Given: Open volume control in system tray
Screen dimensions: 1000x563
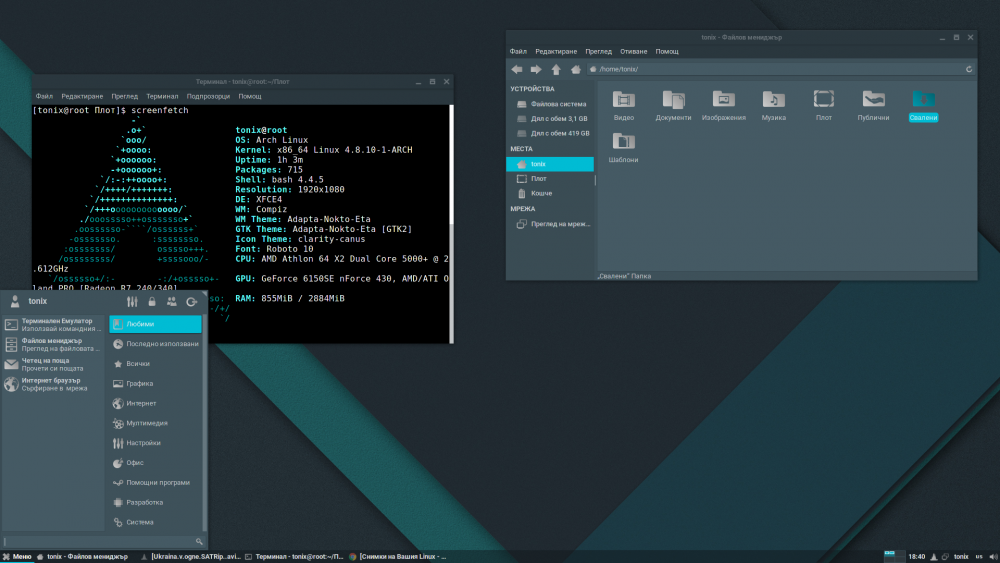Looking at the screenshot, I should tap(993, 557).
